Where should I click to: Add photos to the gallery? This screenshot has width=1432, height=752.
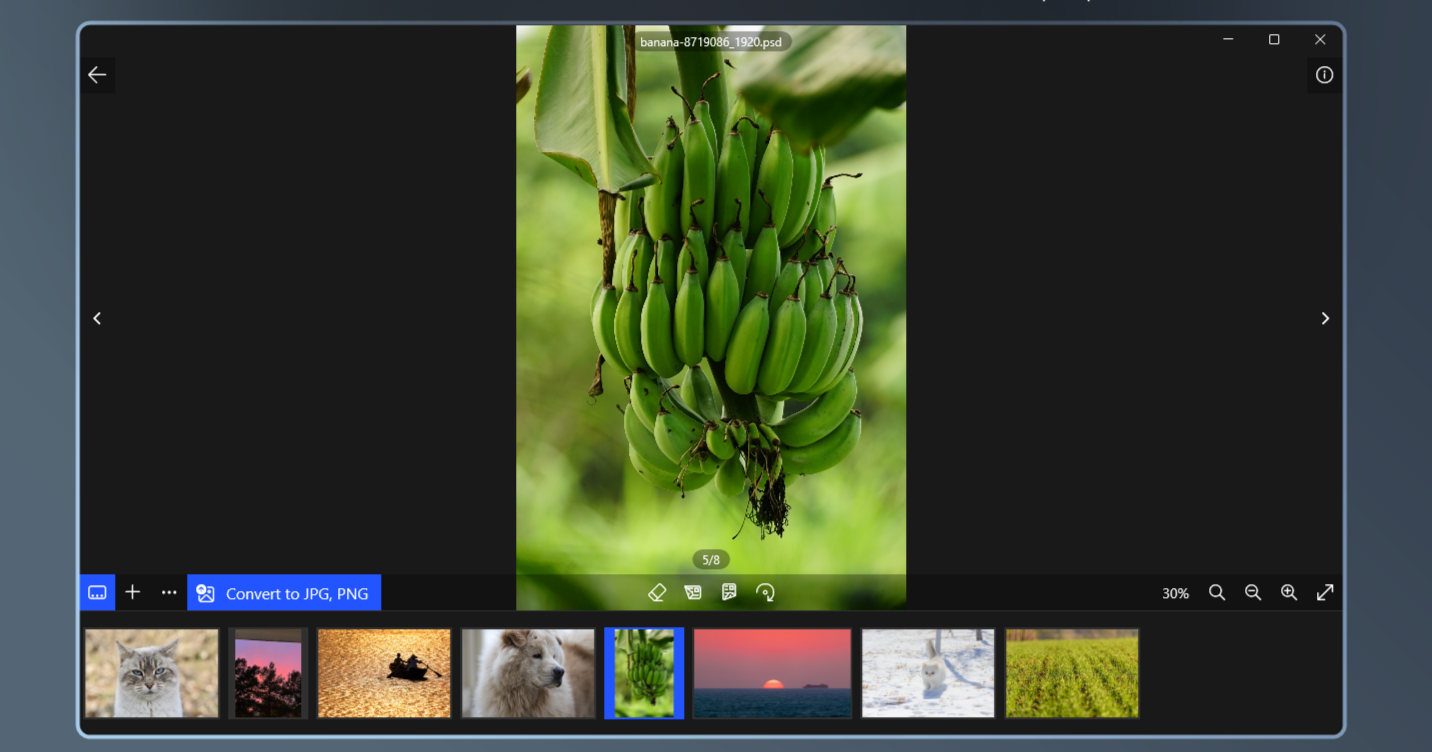click(x=132, y=592)
